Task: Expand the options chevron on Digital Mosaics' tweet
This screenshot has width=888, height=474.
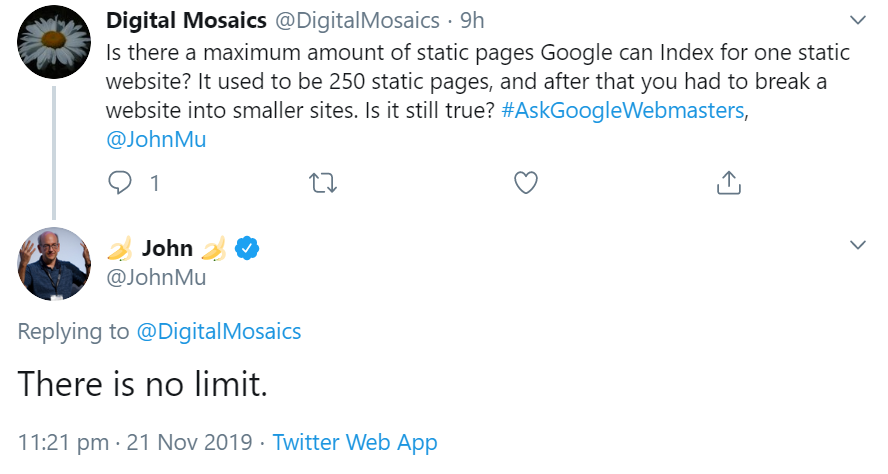Action: [857, 20]
